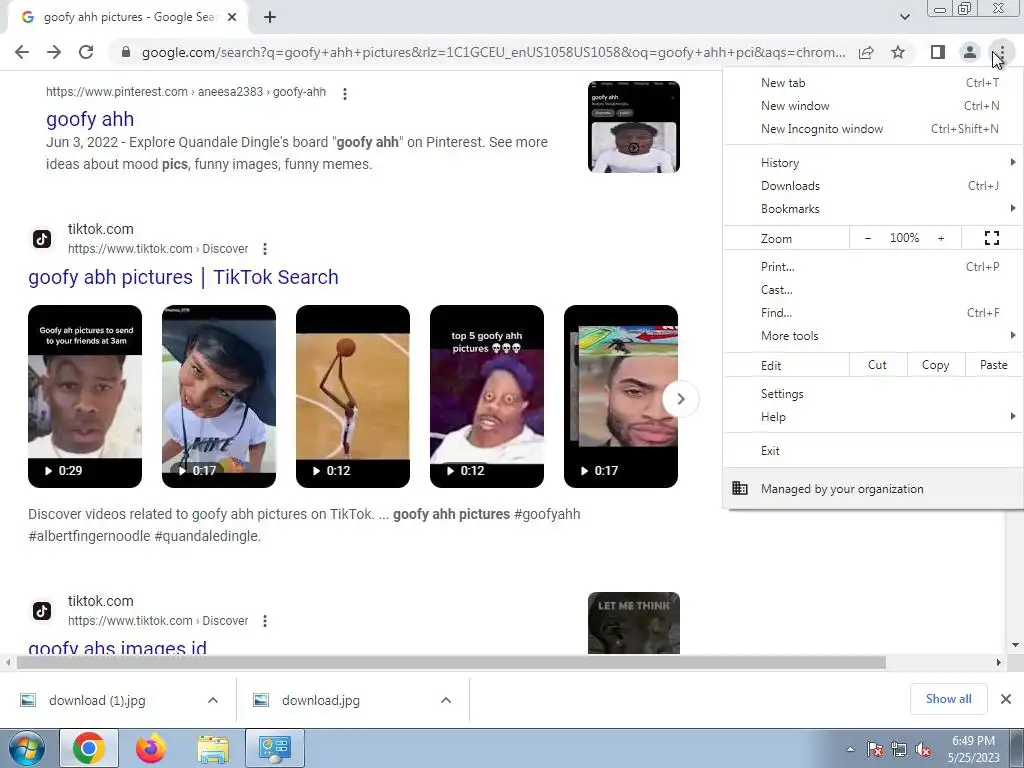Click Copy in the Edit row
The image size is (1024, 768).
[x=935, y=365]
